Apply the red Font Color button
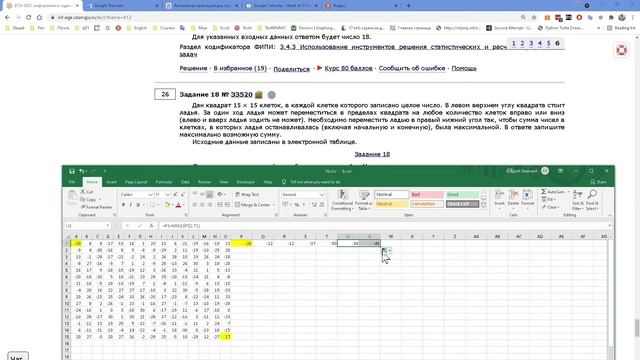 (x=178, y=205)
